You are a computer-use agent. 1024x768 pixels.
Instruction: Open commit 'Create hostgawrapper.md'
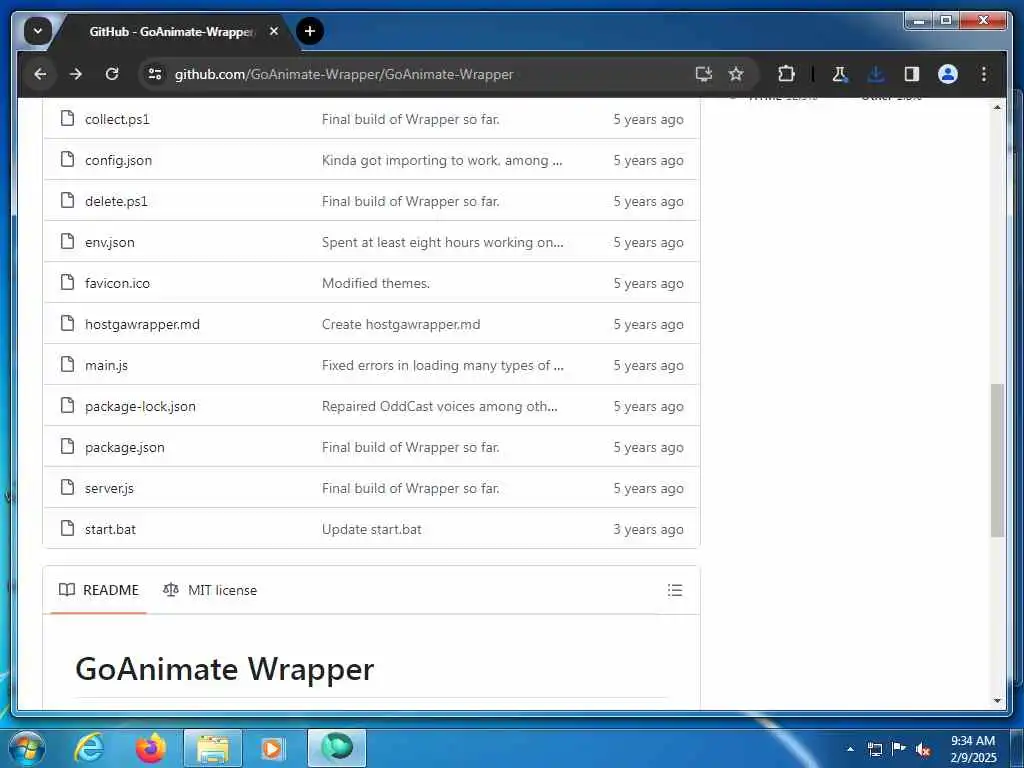pos(401,325)
